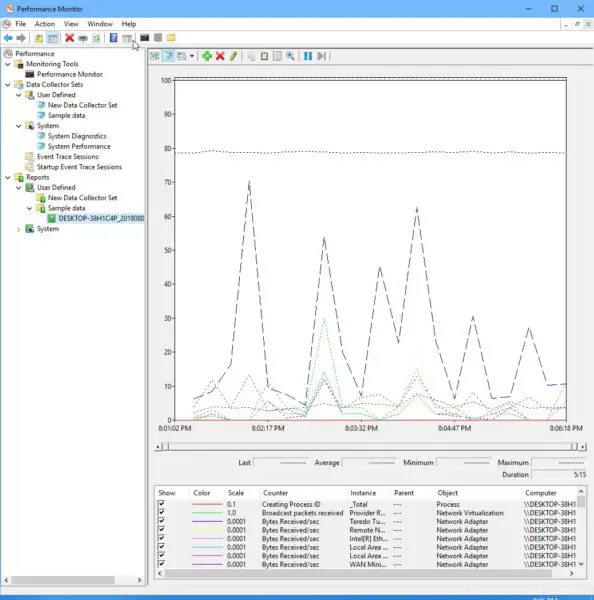This screenshot has height=600, width=594.
Task: Click the Highlight pencil icon
Action: (x=233, y=56)
